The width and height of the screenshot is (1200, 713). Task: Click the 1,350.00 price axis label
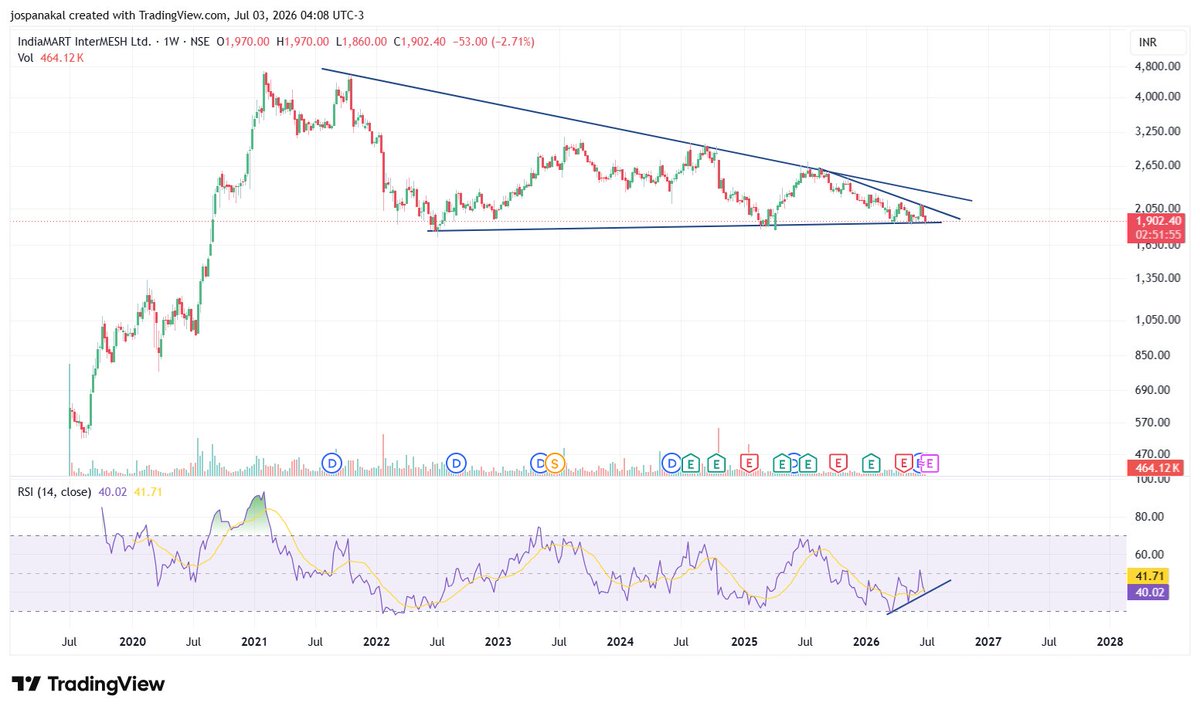[x=1156, y=278]
